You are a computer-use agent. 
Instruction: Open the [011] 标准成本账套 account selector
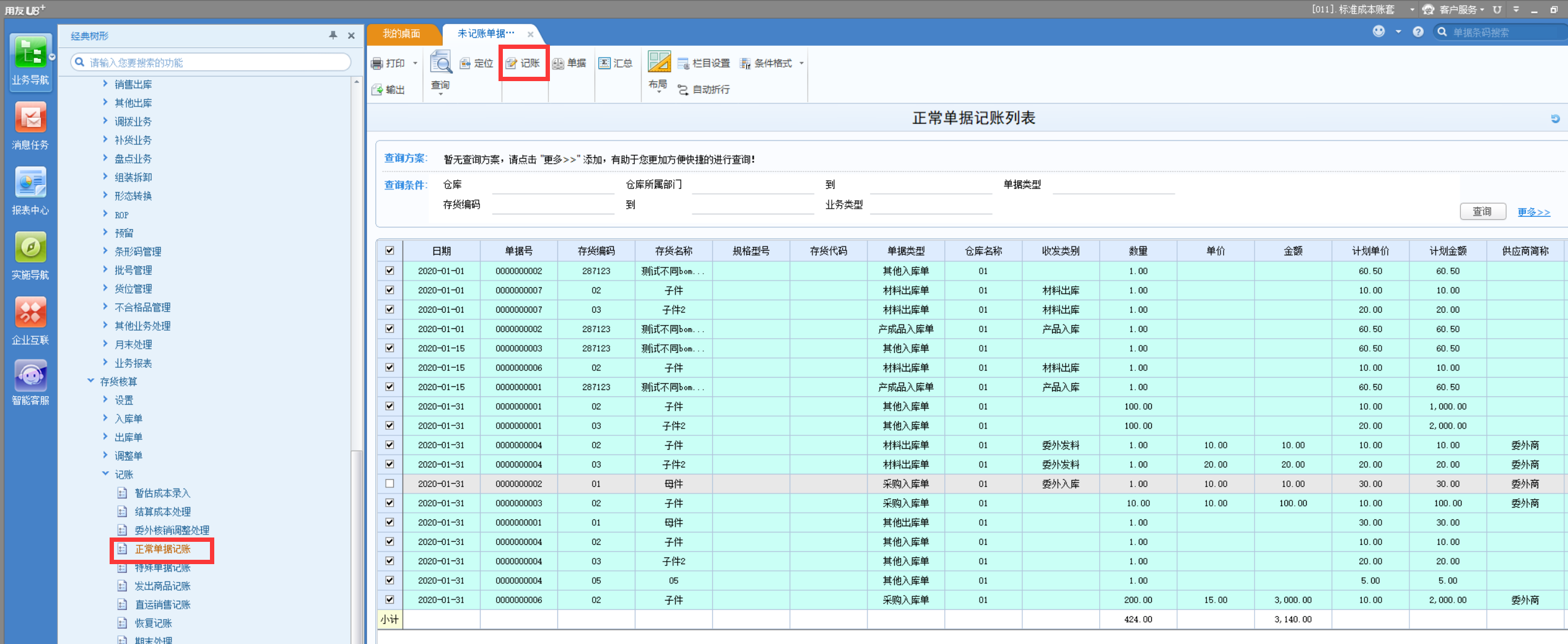pos(1356,9)
